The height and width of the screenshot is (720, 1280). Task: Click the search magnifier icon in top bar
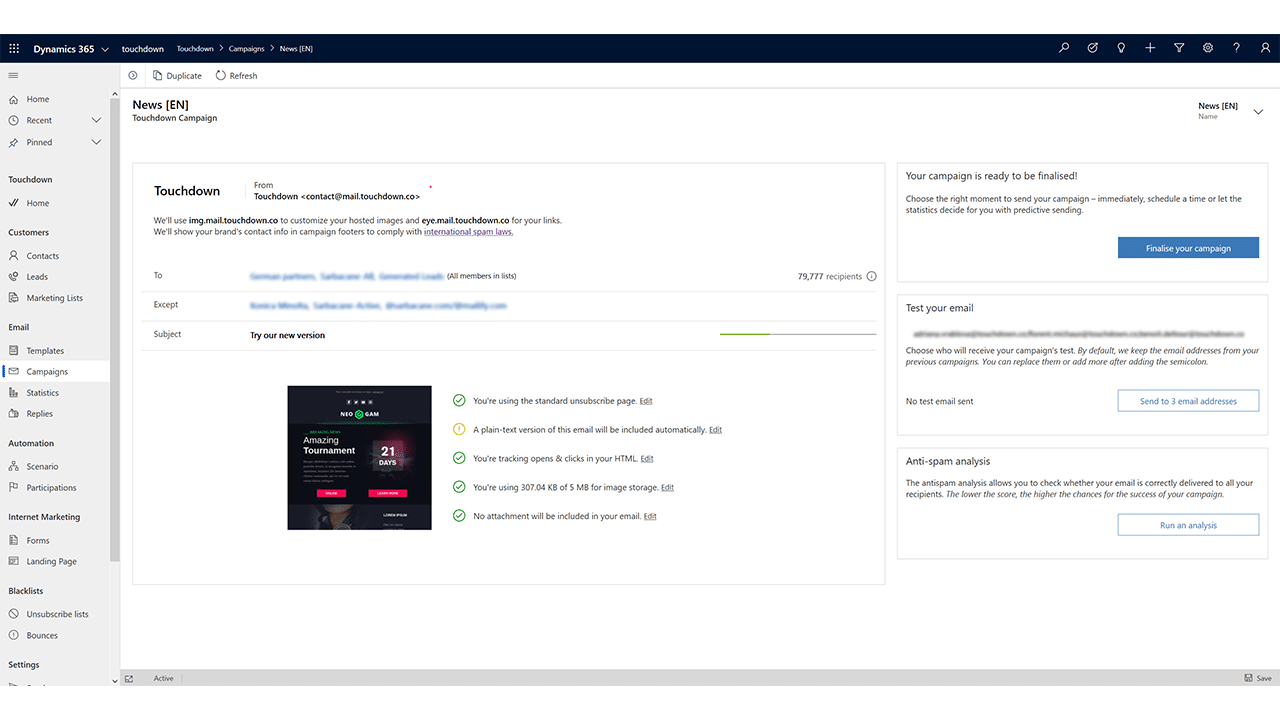(1064, 48)
